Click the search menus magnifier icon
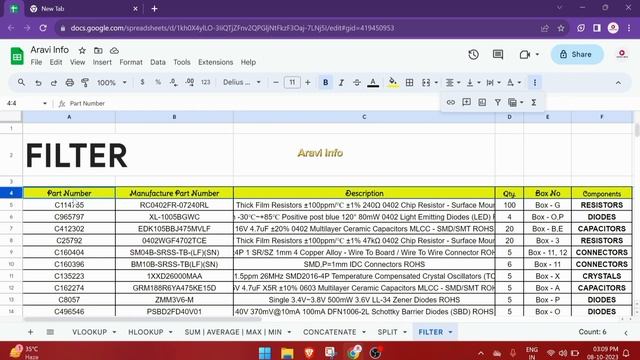Image resolution: width=640 pixels, height=360 pixels. tap(21, 82)
